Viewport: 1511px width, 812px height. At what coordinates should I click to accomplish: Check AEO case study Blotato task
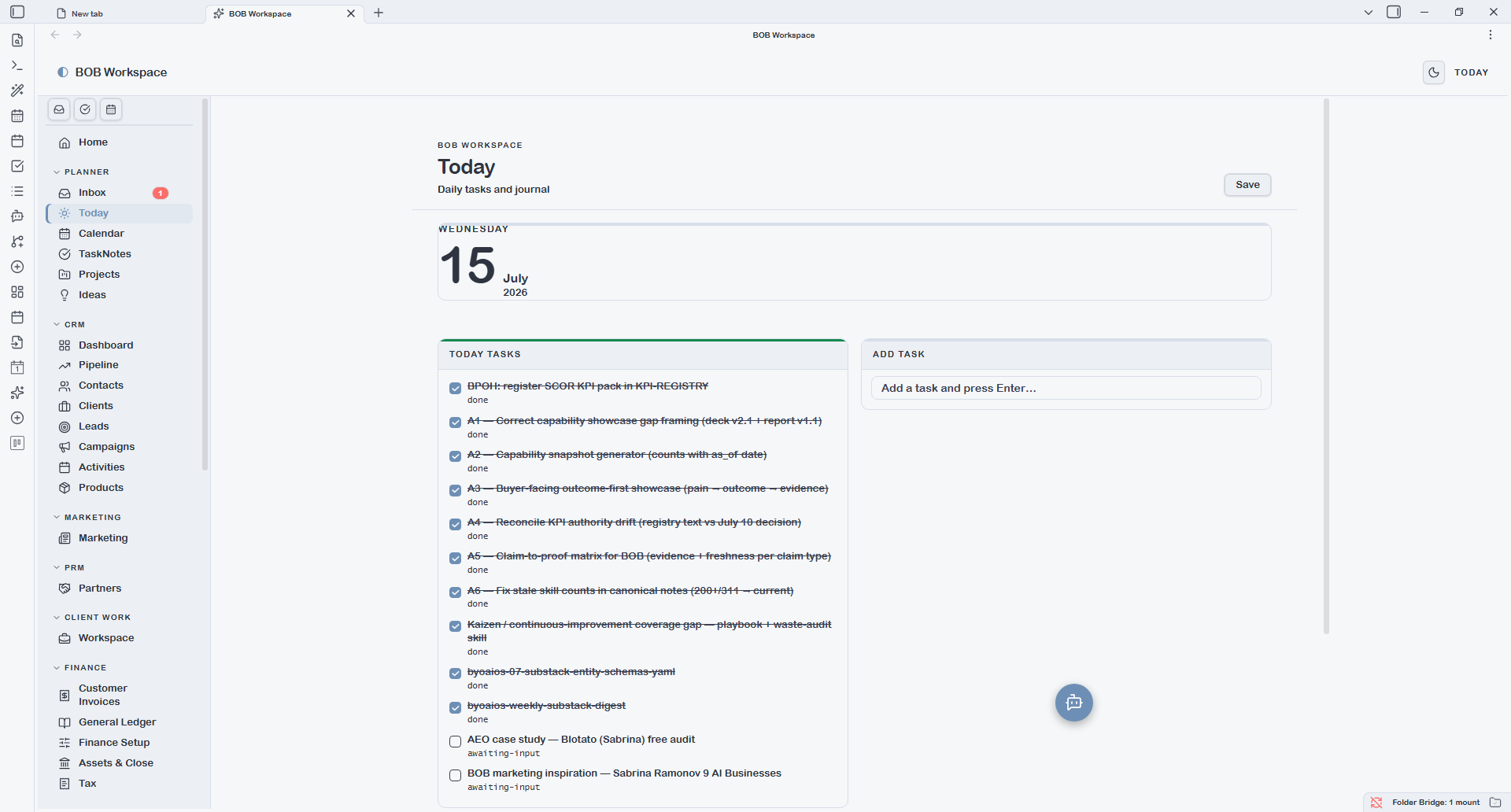click(x=455, y=741)
